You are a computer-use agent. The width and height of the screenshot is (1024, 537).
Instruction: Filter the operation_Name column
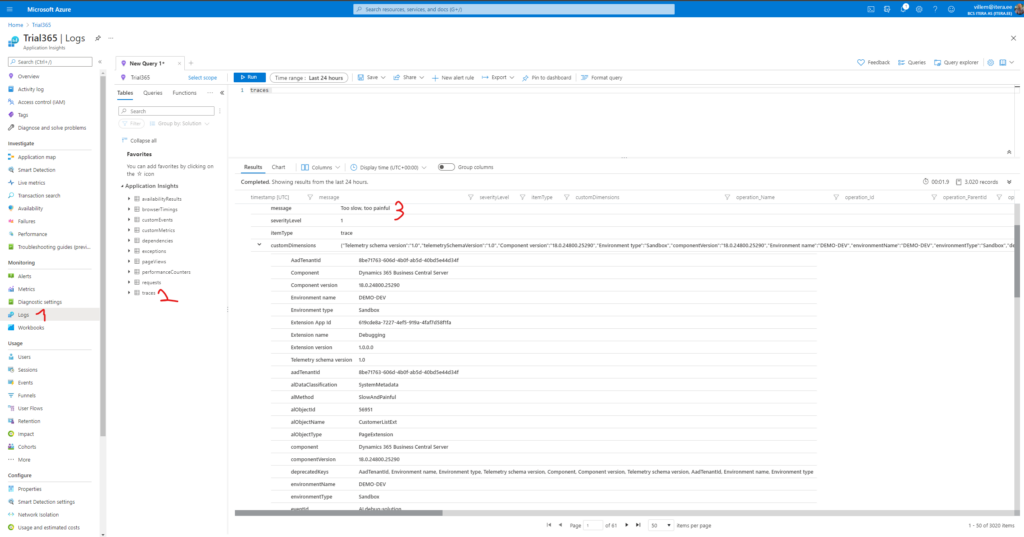pos(836,197)
